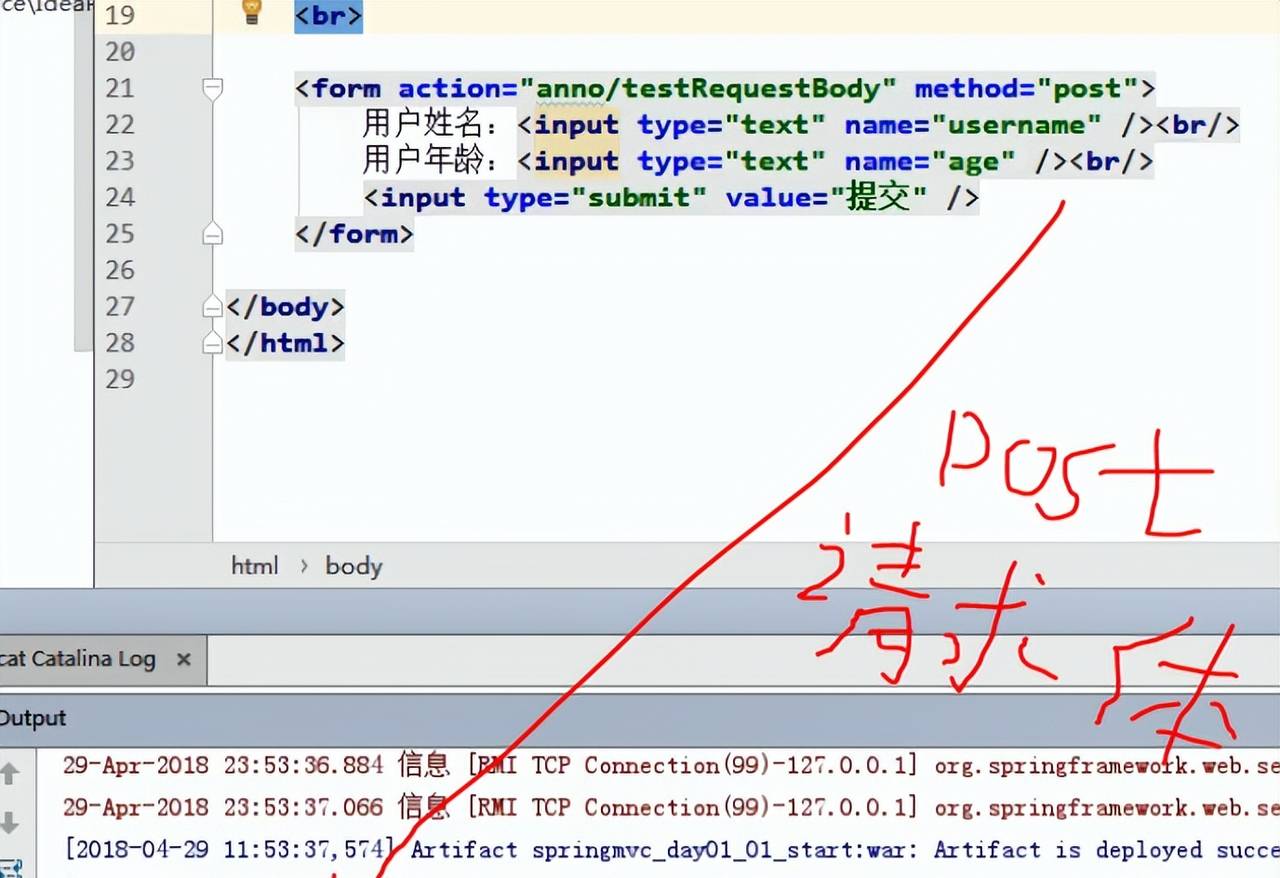Click line number 26 in the gutter

[119, 270]
